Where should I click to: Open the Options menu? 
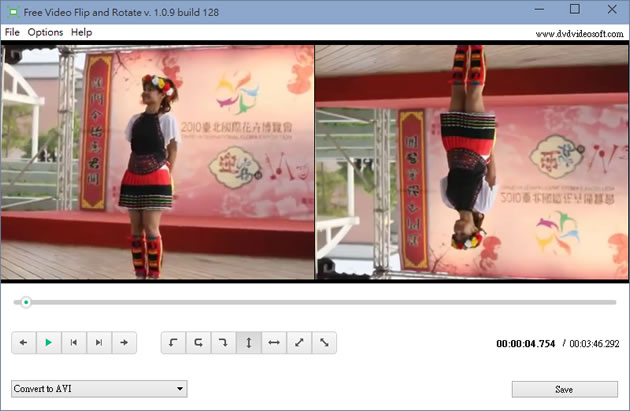click(x=45, y=32)
